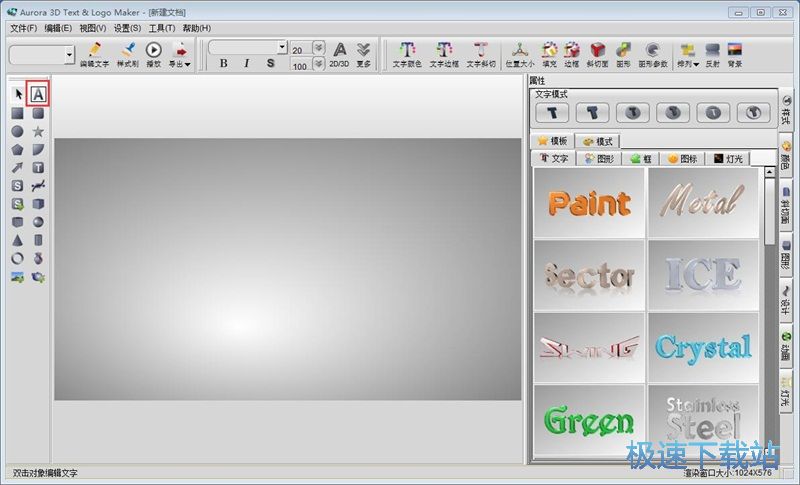Open the dropdown next to value 100
The image size is (800, 485).
pos(318,64)
